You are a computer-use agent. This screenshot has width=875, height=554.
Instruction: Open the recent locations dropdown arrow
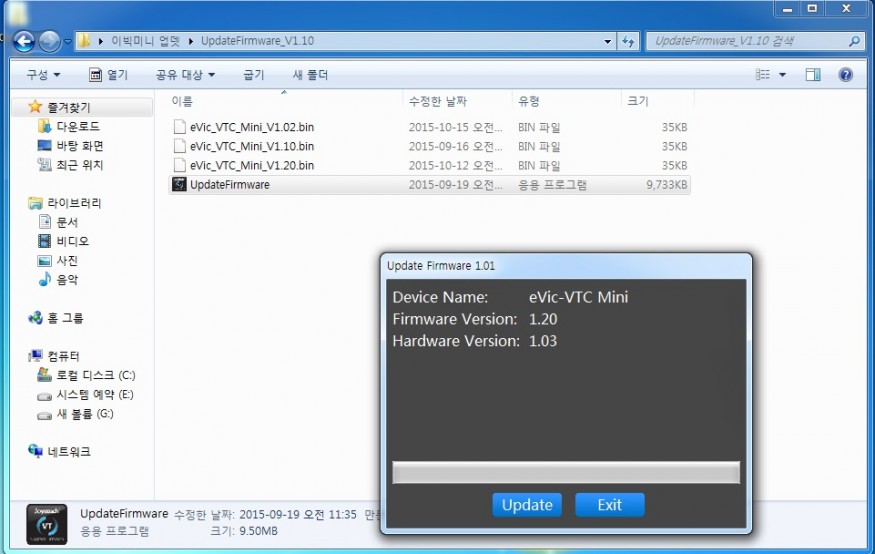click(x=68, y=41)
